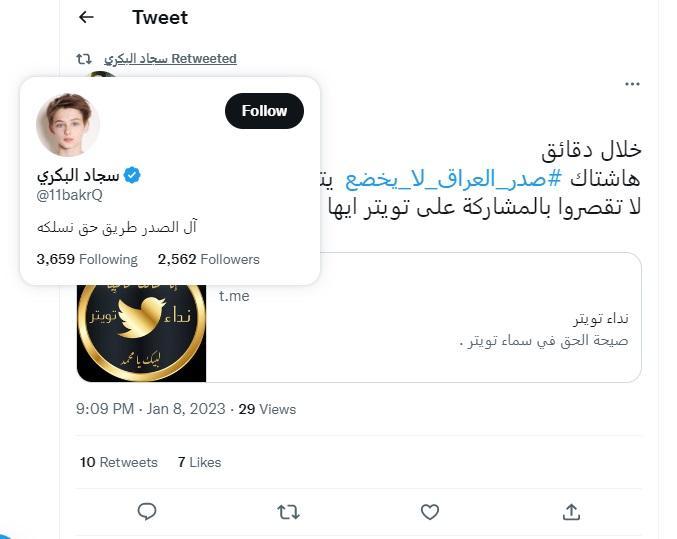This screenshot has width=677, height=539.
Task: Open the tweet timestamp link
Action: point(150,409)
